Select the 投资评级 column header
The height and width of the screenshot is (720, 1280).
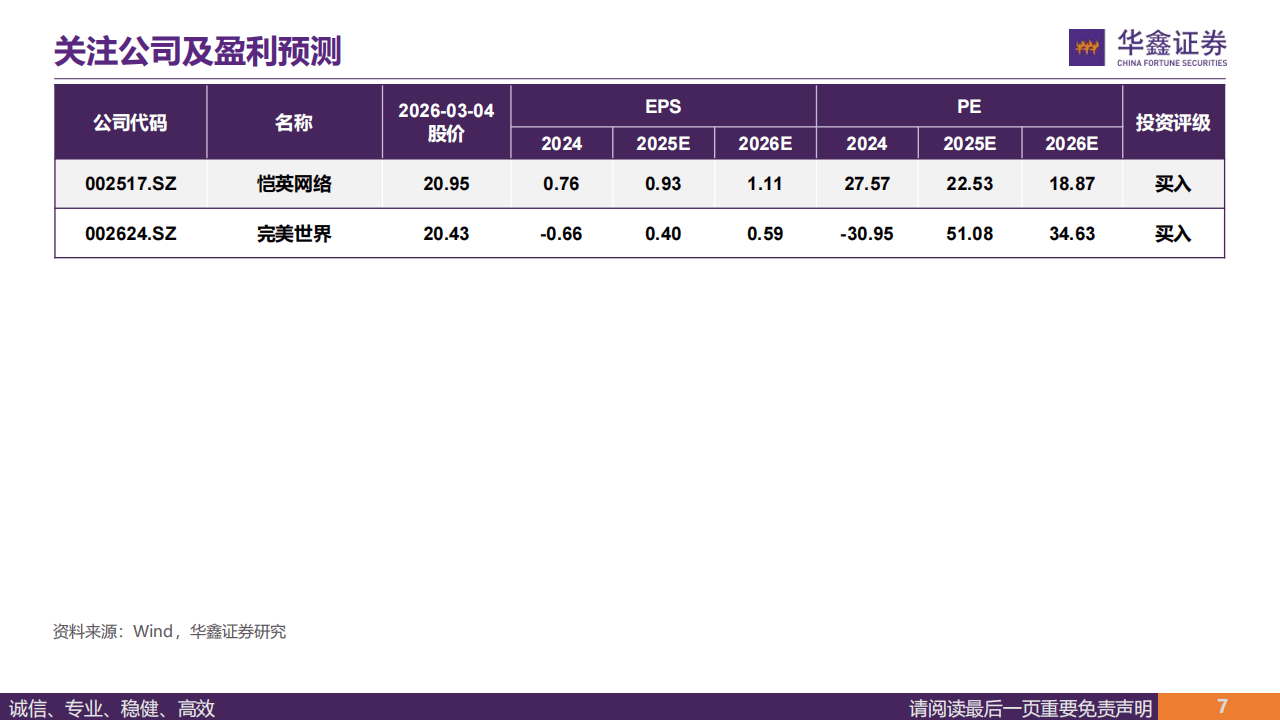[1173, 122]
